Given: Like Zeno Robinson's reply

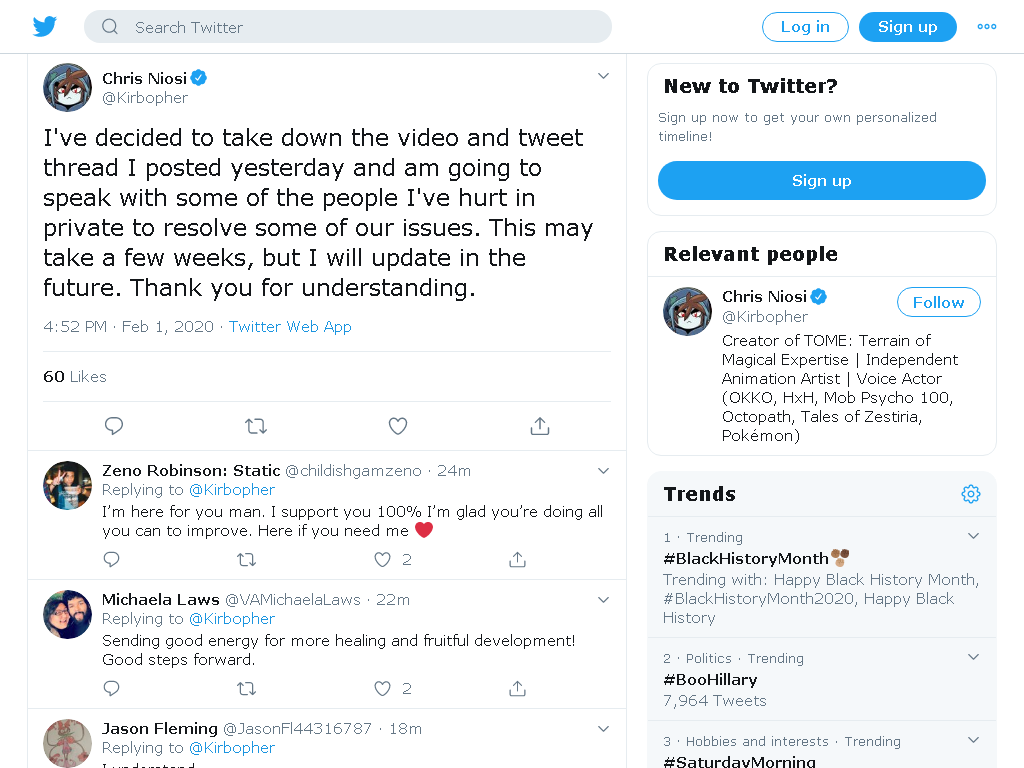Looking at the screenshot, I should [x=383, y=560].
